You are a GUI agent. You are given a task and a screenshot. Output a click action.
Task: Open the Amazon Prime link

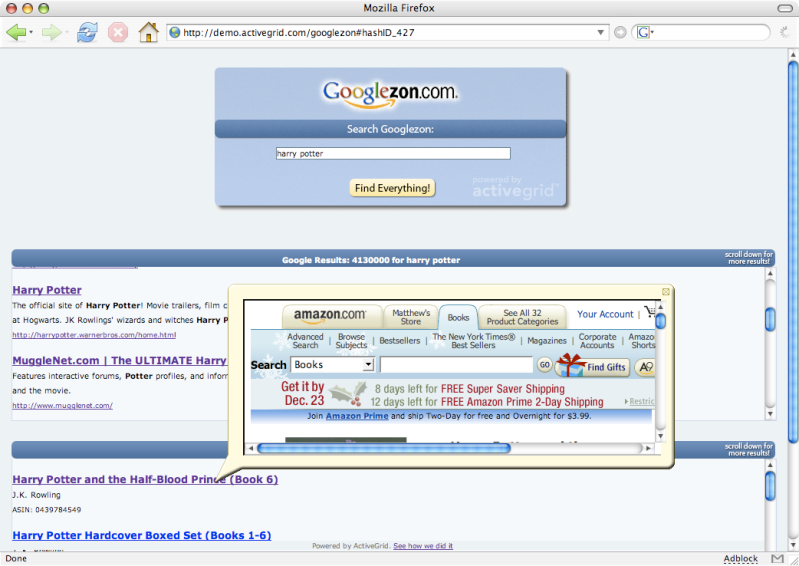pyautogui.click(x=357, y=416)
